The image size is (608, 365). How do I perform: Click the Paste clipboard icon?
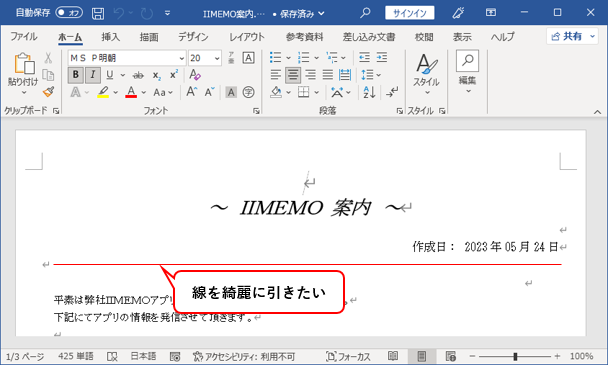pos(24,63)
